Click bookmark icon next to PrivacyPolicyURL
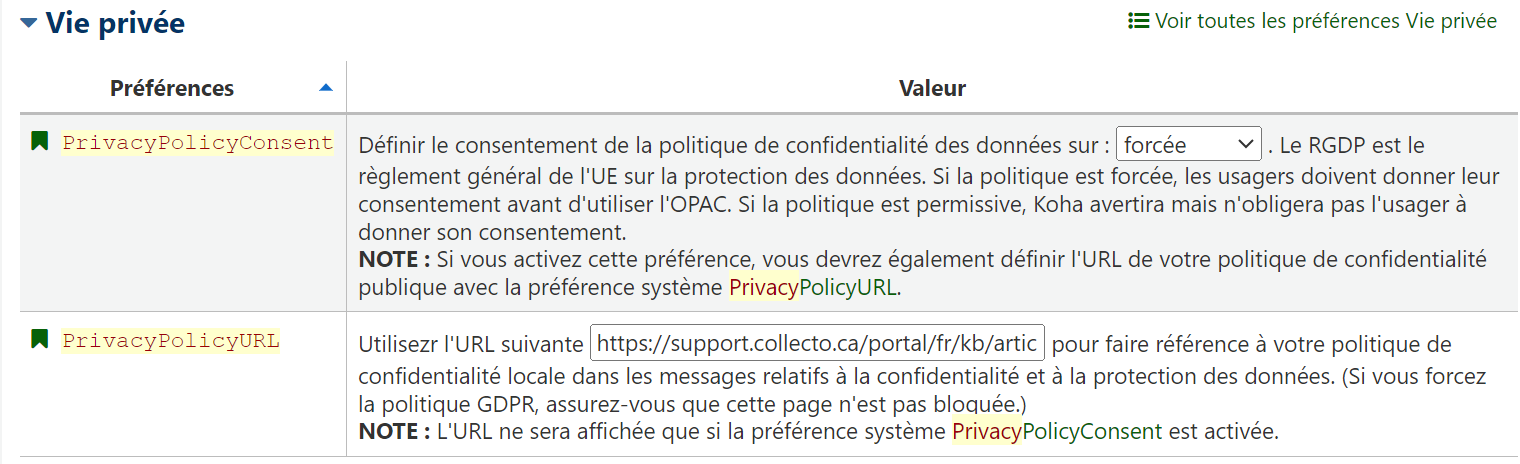 (x=40, y=338)
